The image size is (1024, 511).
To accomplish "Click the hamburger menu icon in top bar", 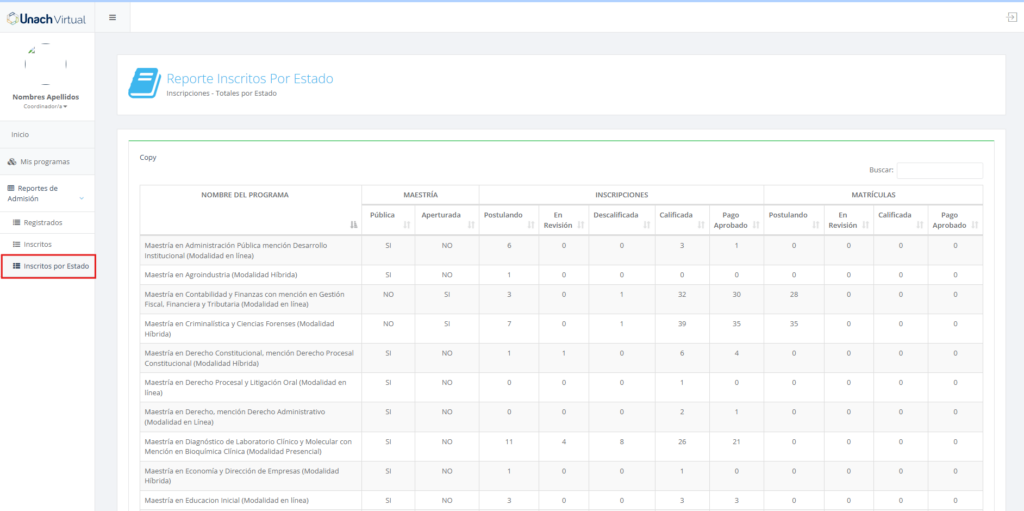I will pyautogui.click(x=112, y=18).
